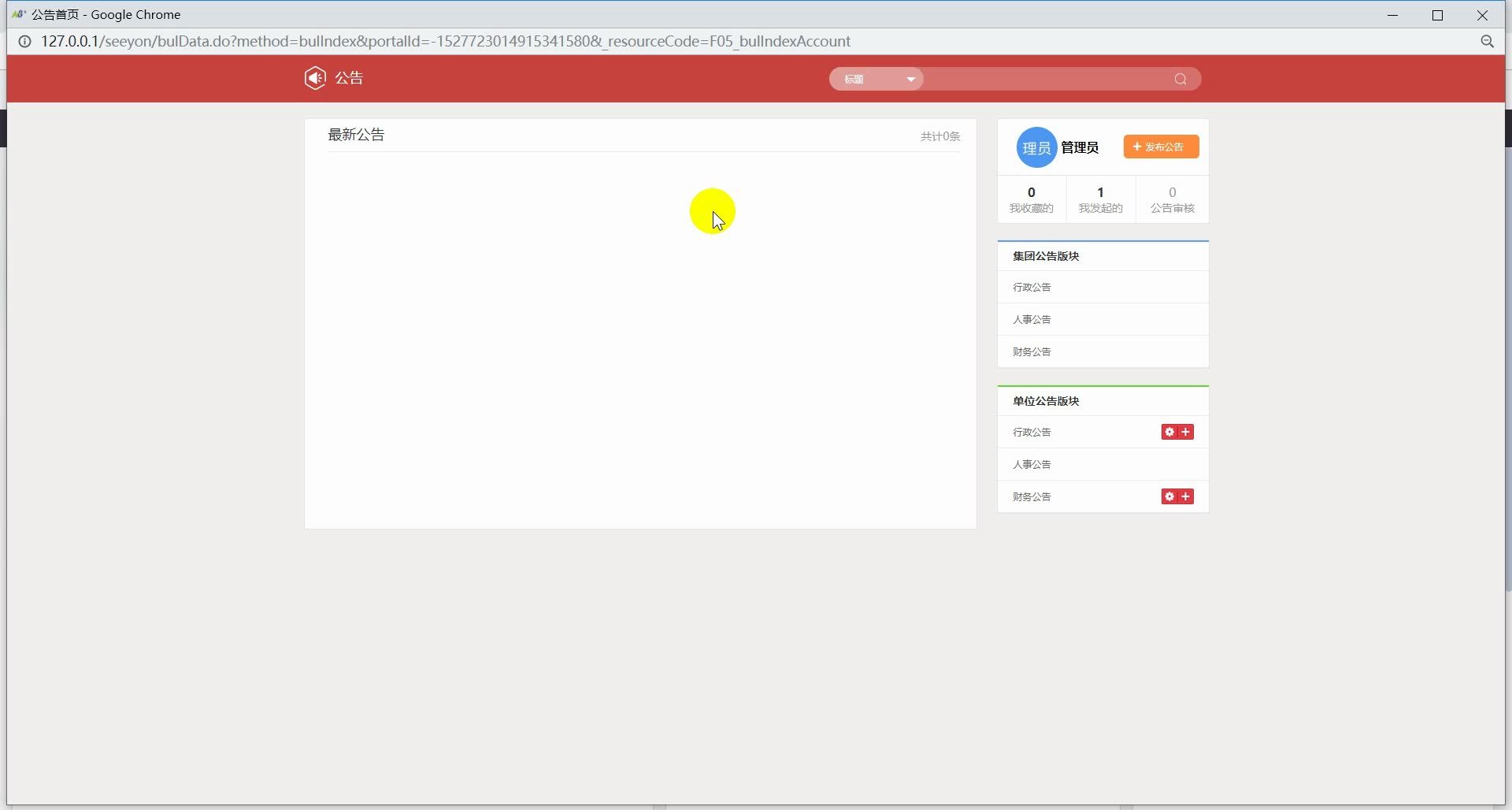Click gear settings icon for 单位 财务公告
Screen dimensions: 1512x810
coord(1169,496)
